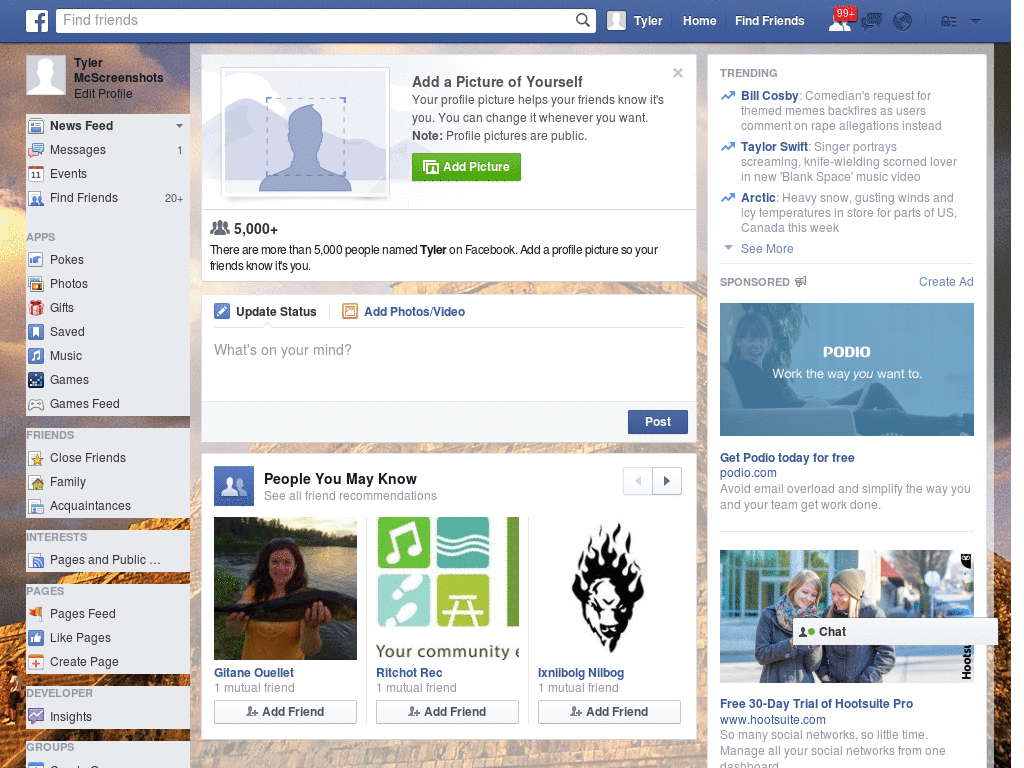1024x768 pixels.
Task: Add Ixniibolg Nilbog as friend
Action: point(609,712)
